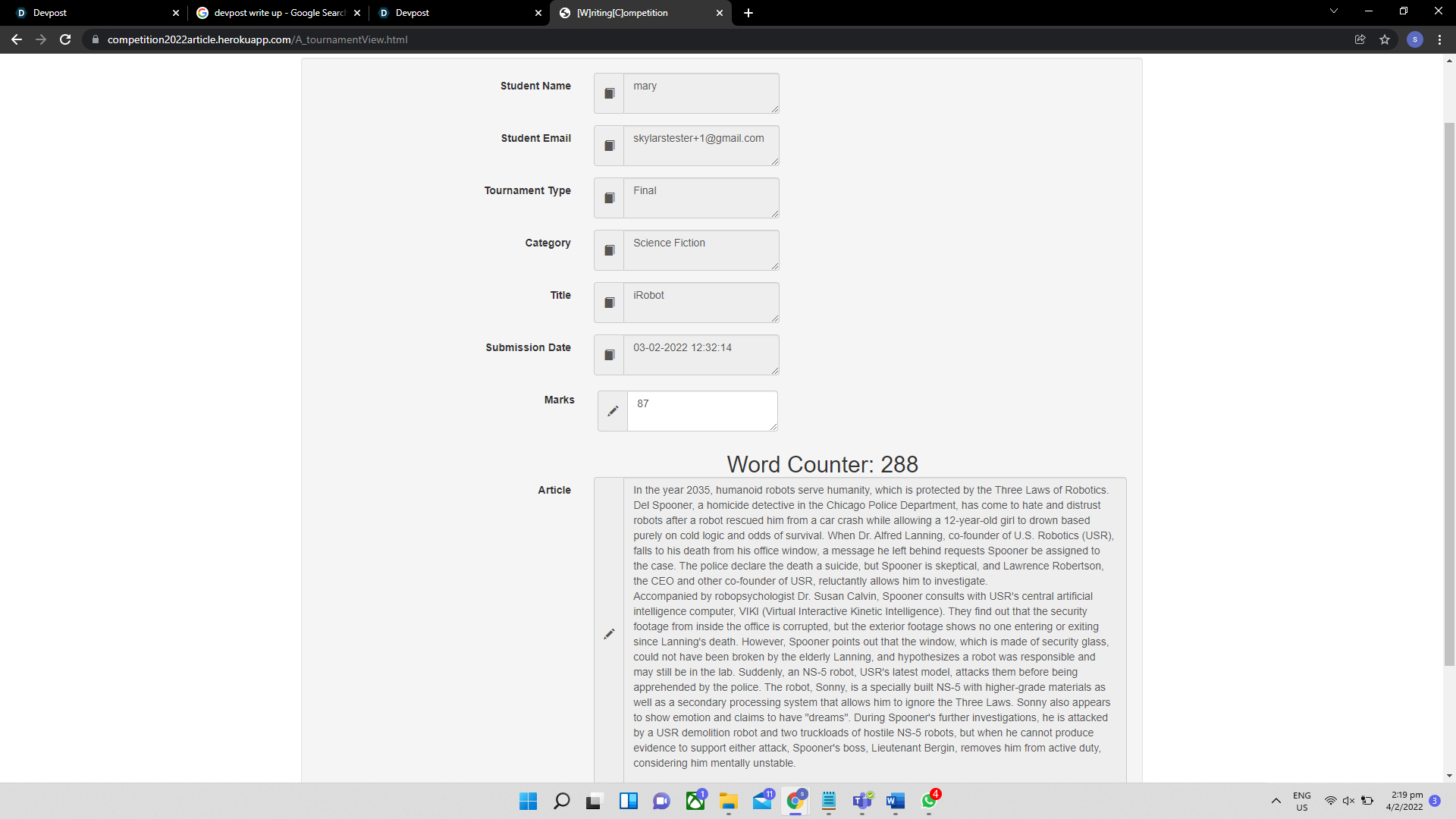
Task: Click the pencil icon beside Marks field
Action: [x=613, y=411]
